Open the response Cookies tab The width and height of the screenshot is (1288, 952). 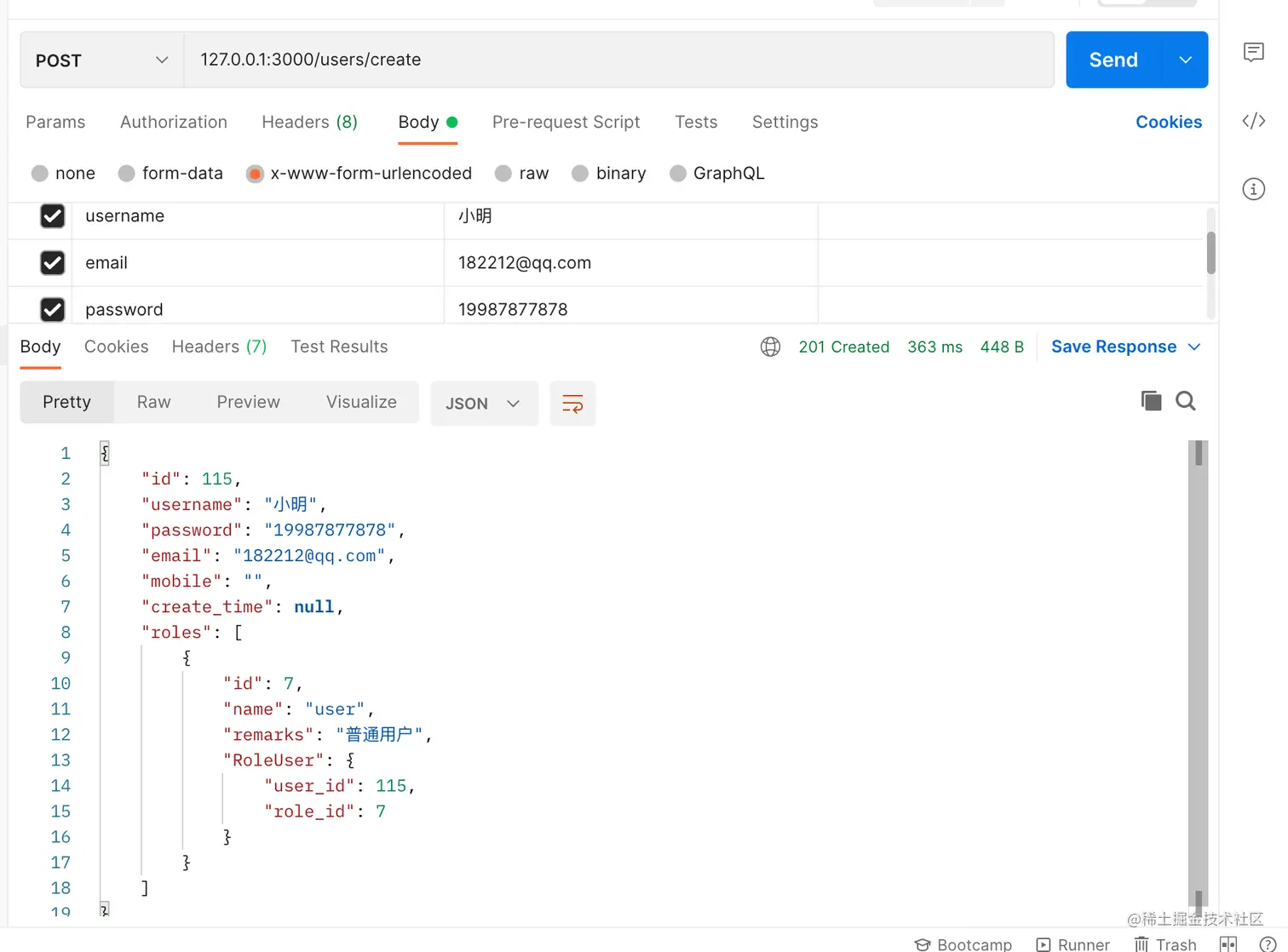coord(117,347)
